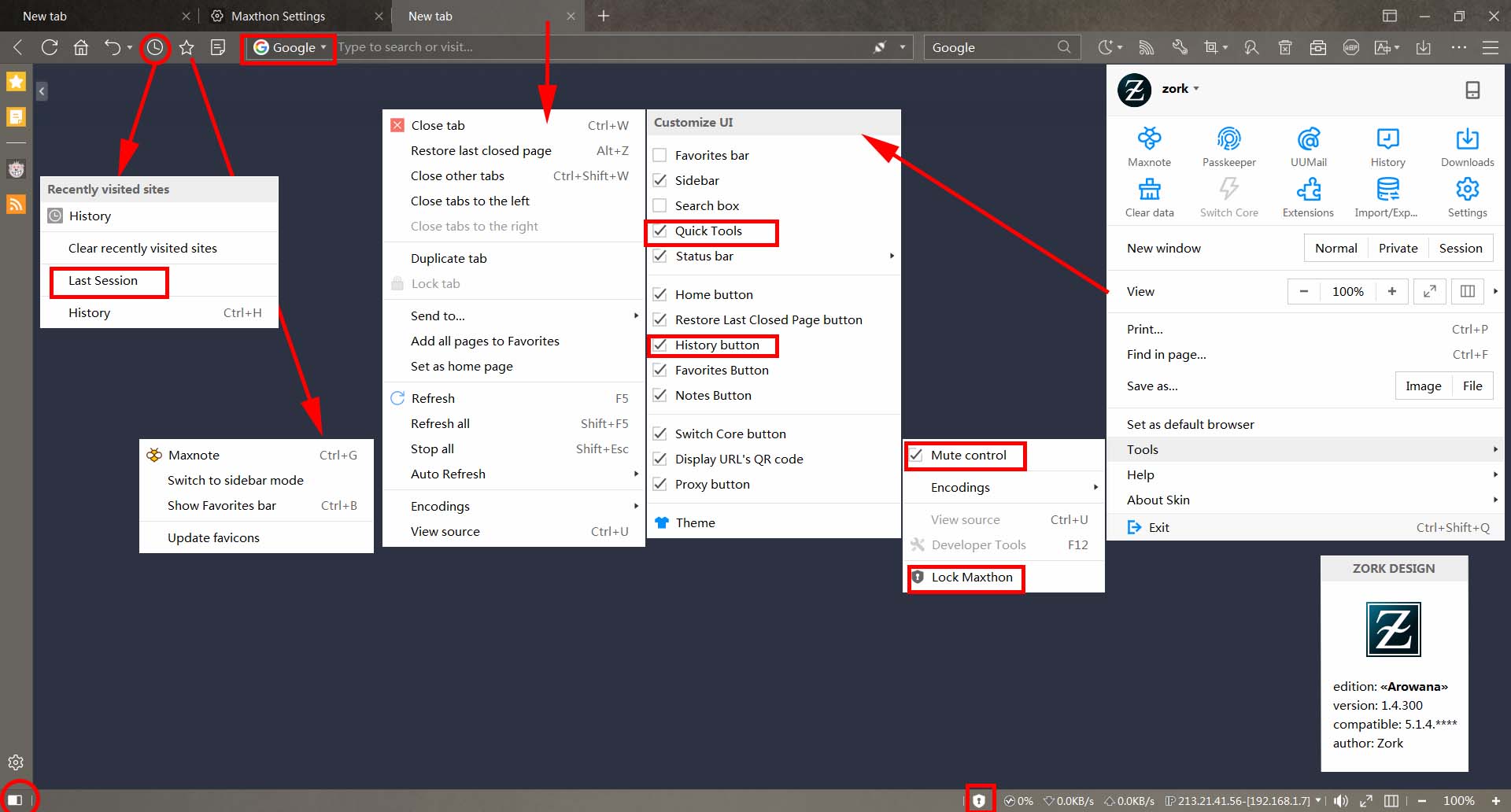Open Google search engine dropdown in address bar
Viewport: 1511px width, 812px height.
(x=290, y=47)
